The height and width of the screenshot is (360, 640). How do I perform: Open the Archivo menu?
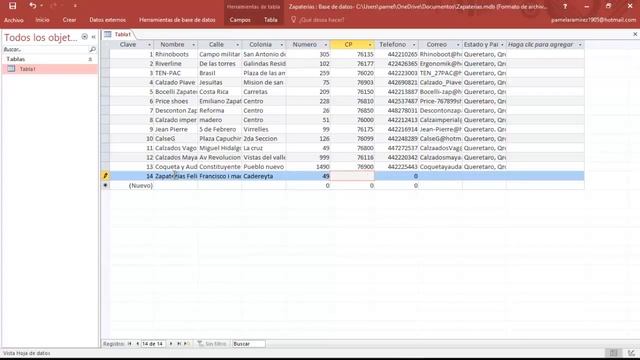pyautogui.click(x=14, y=20)
